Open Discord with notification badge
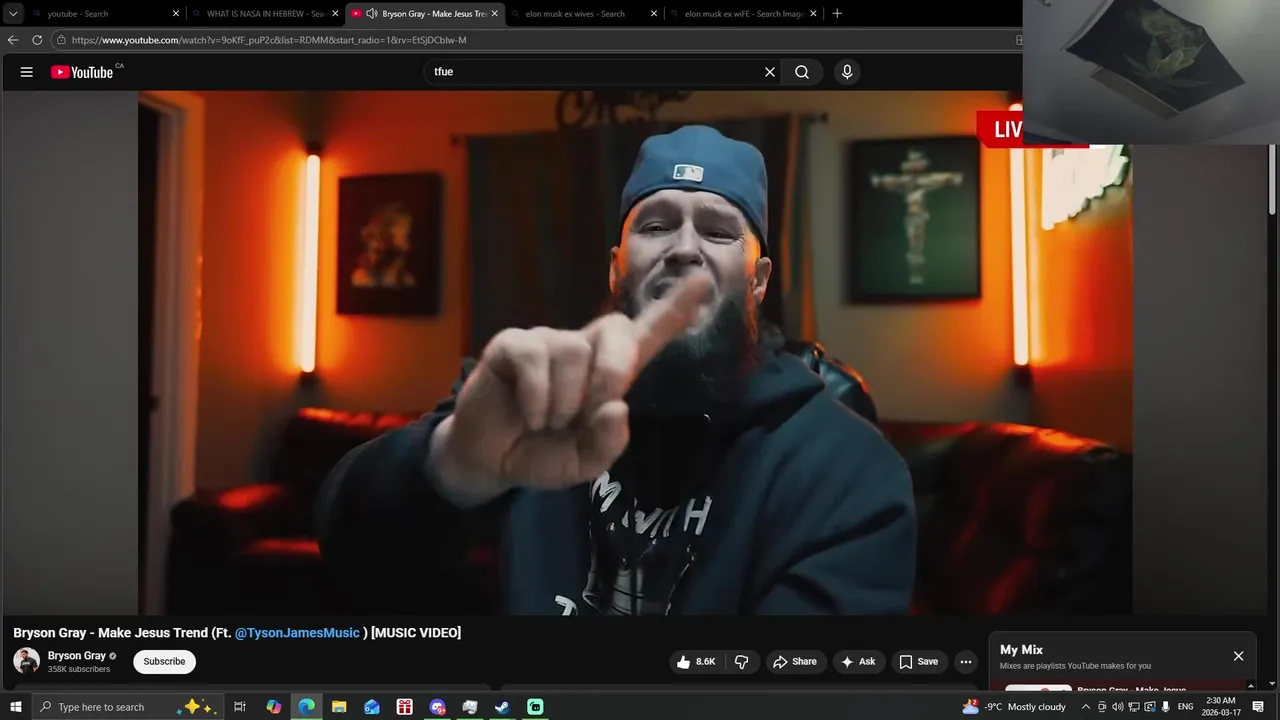Viewport: 1280px width, 720px height. click(x=437, y=707)
